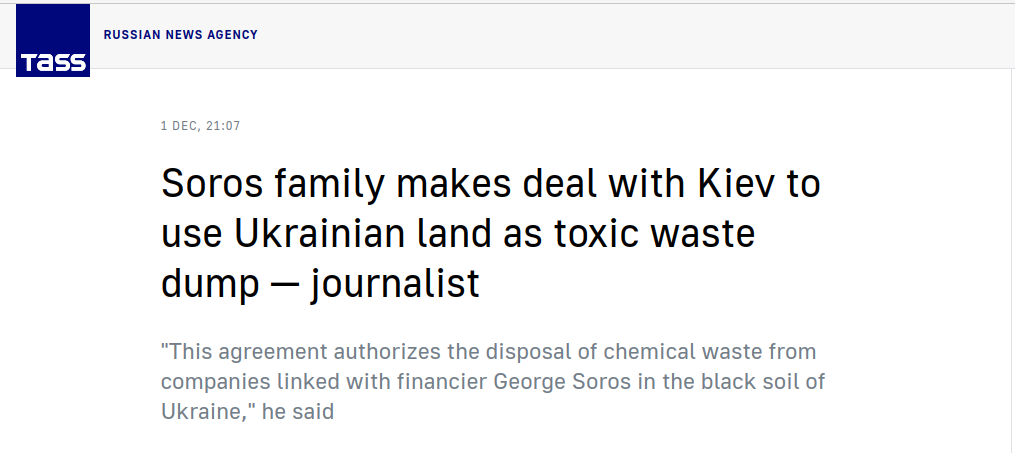The height and width of the screenshot is (453, 1015).
Task: Open the Russian News Agency tagline link
Action: click(x=181, y=35)
